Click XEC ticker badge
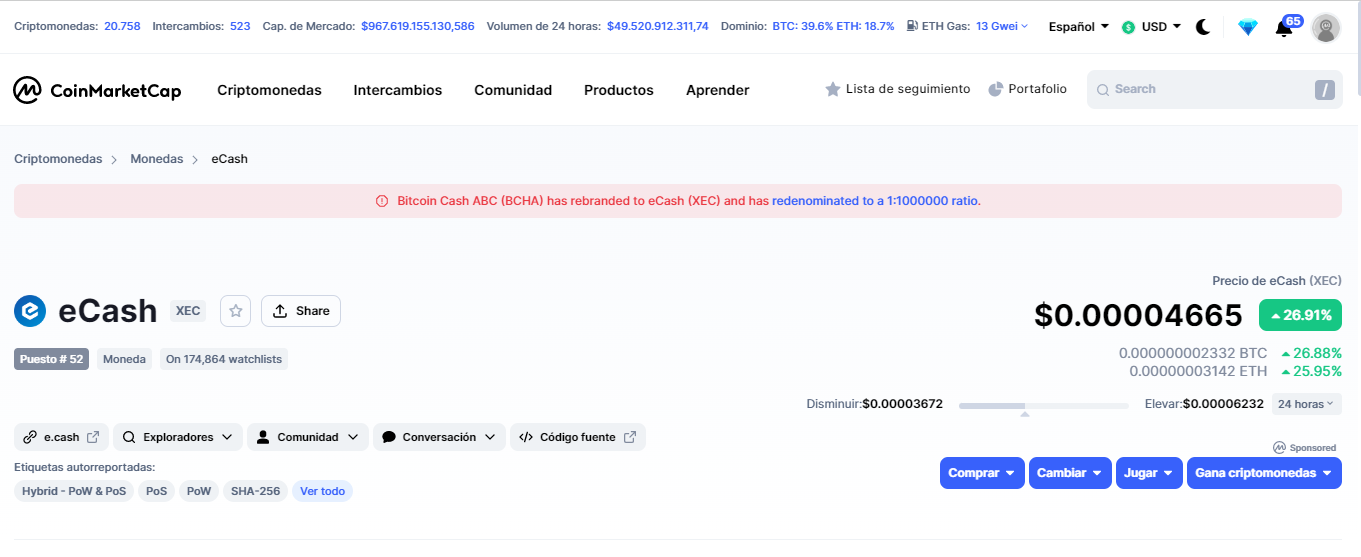The image size is (1361, 557). pos(188,311)
